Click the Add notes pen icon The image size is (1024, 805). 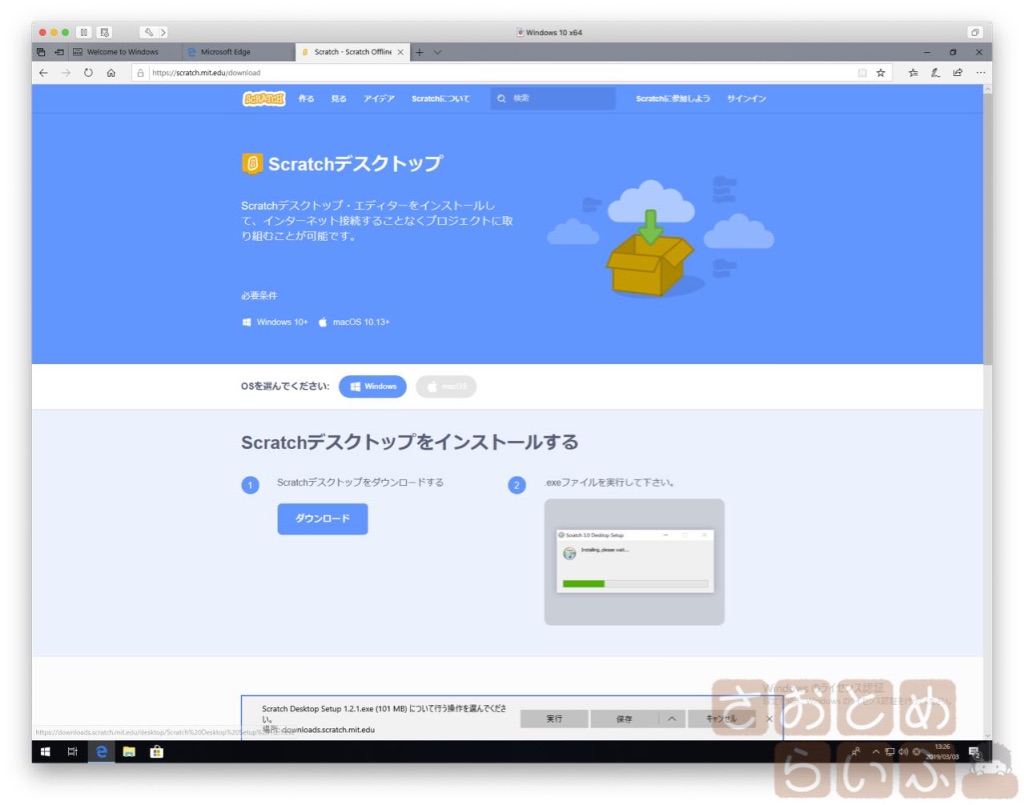pyautogui.click(x=935, y=72)
